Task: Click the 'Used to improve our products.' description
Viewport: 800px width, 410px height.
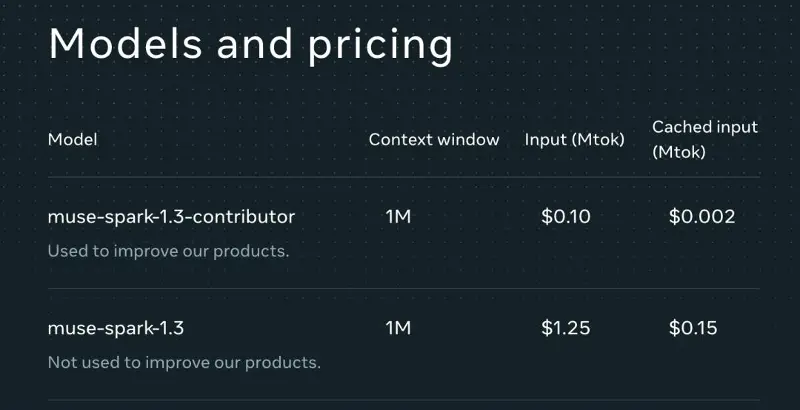Action: click(168, 251)
